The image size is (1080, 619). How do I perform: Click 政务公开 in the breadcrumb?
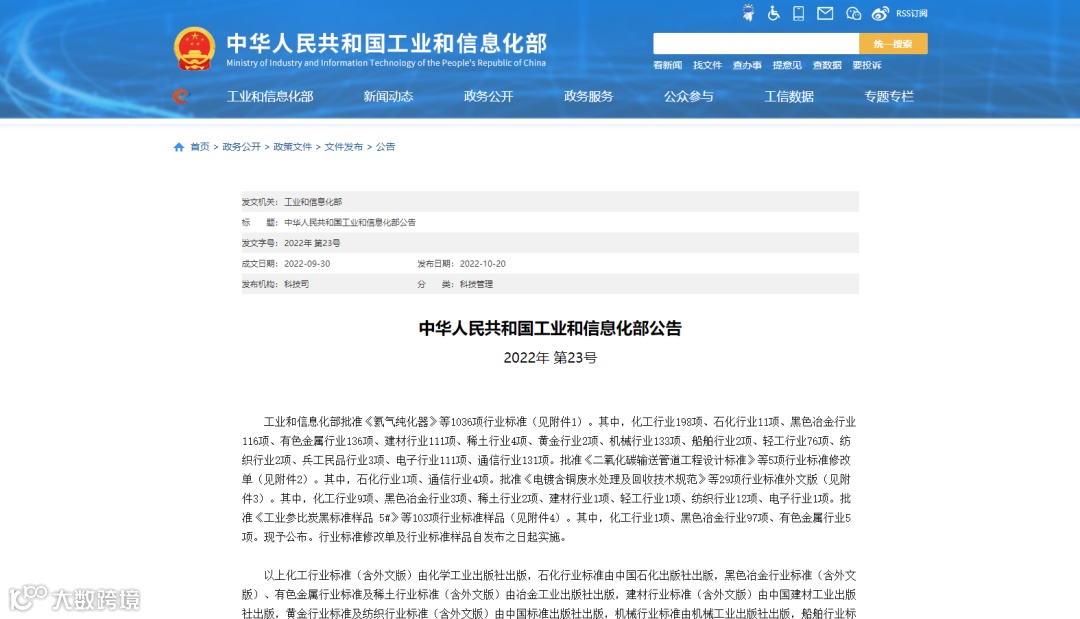tap(242, 147)
